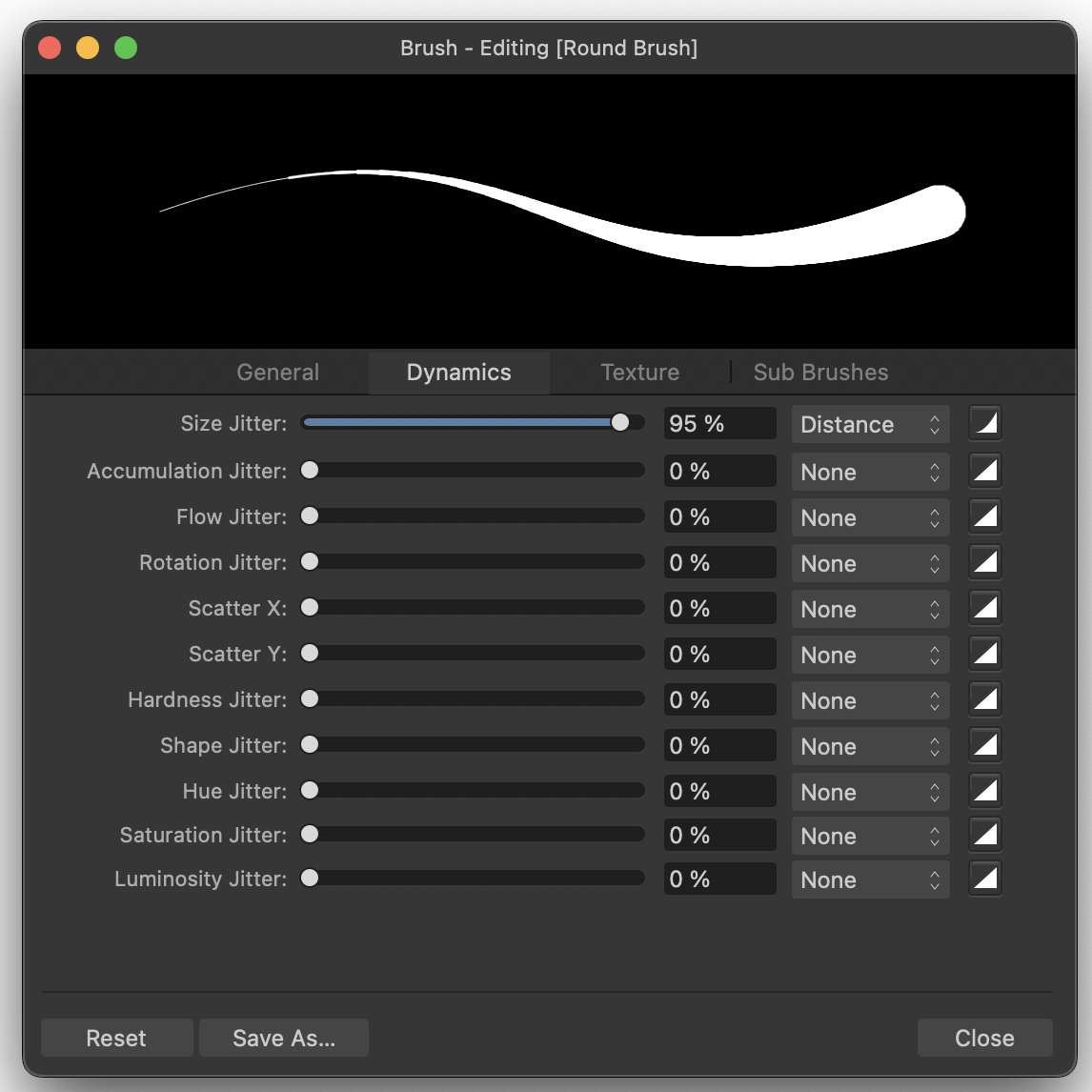Viewport: 1092px width, 1092px height.
Task: Click the Luminosity Jitter percentage field
Action: (720, 879)
